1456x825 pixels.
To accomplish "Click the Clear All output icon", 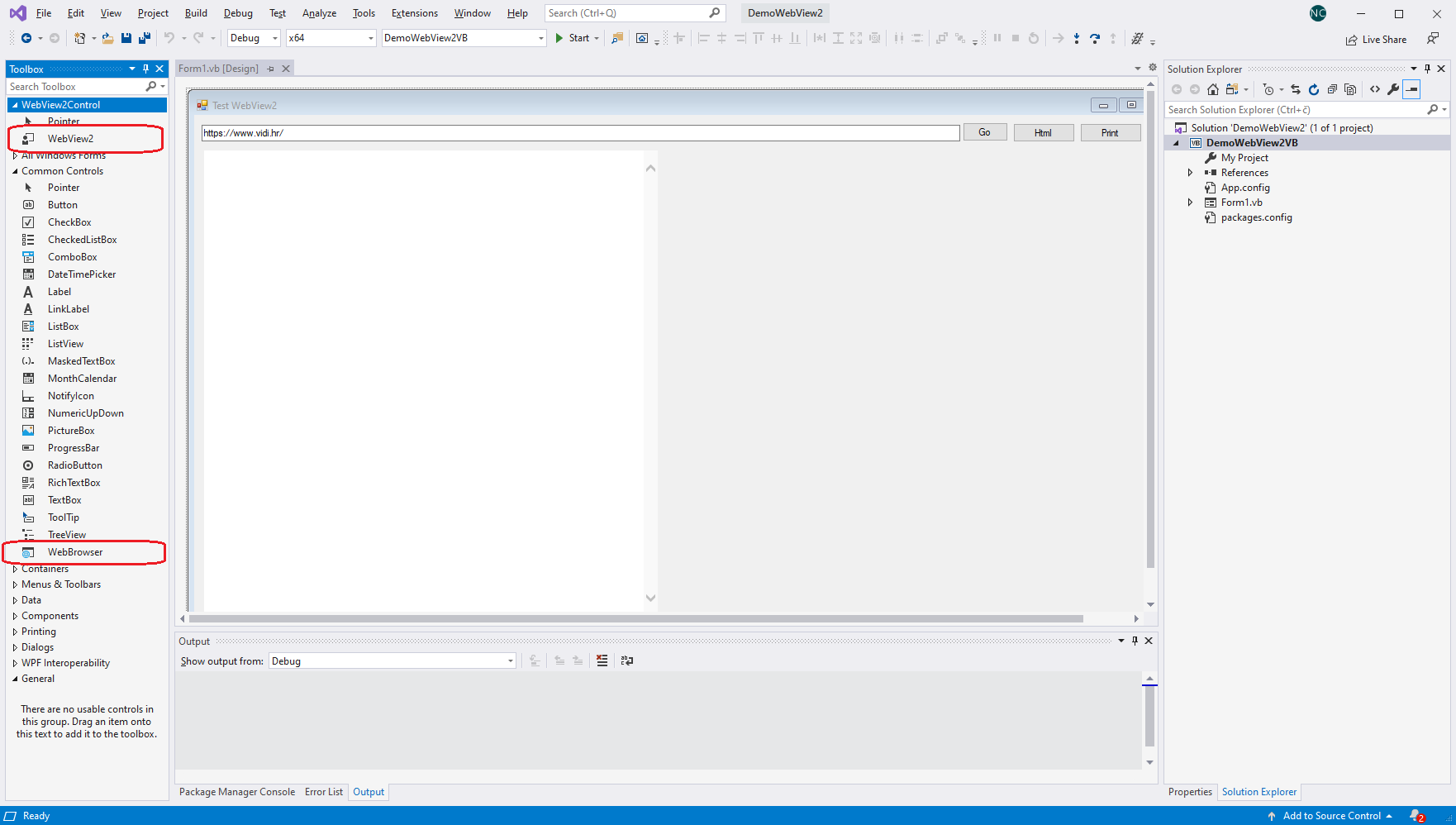I will [602, 660].
